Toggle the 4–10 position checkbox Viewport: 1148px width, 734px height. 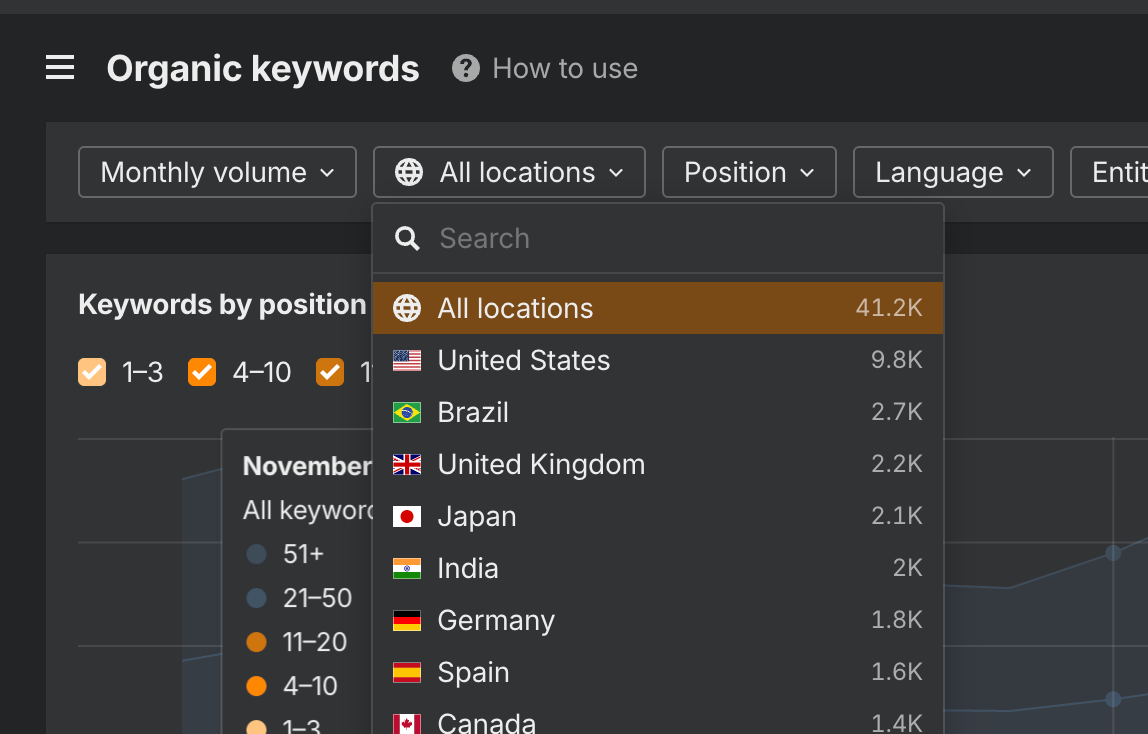(202, 372)
